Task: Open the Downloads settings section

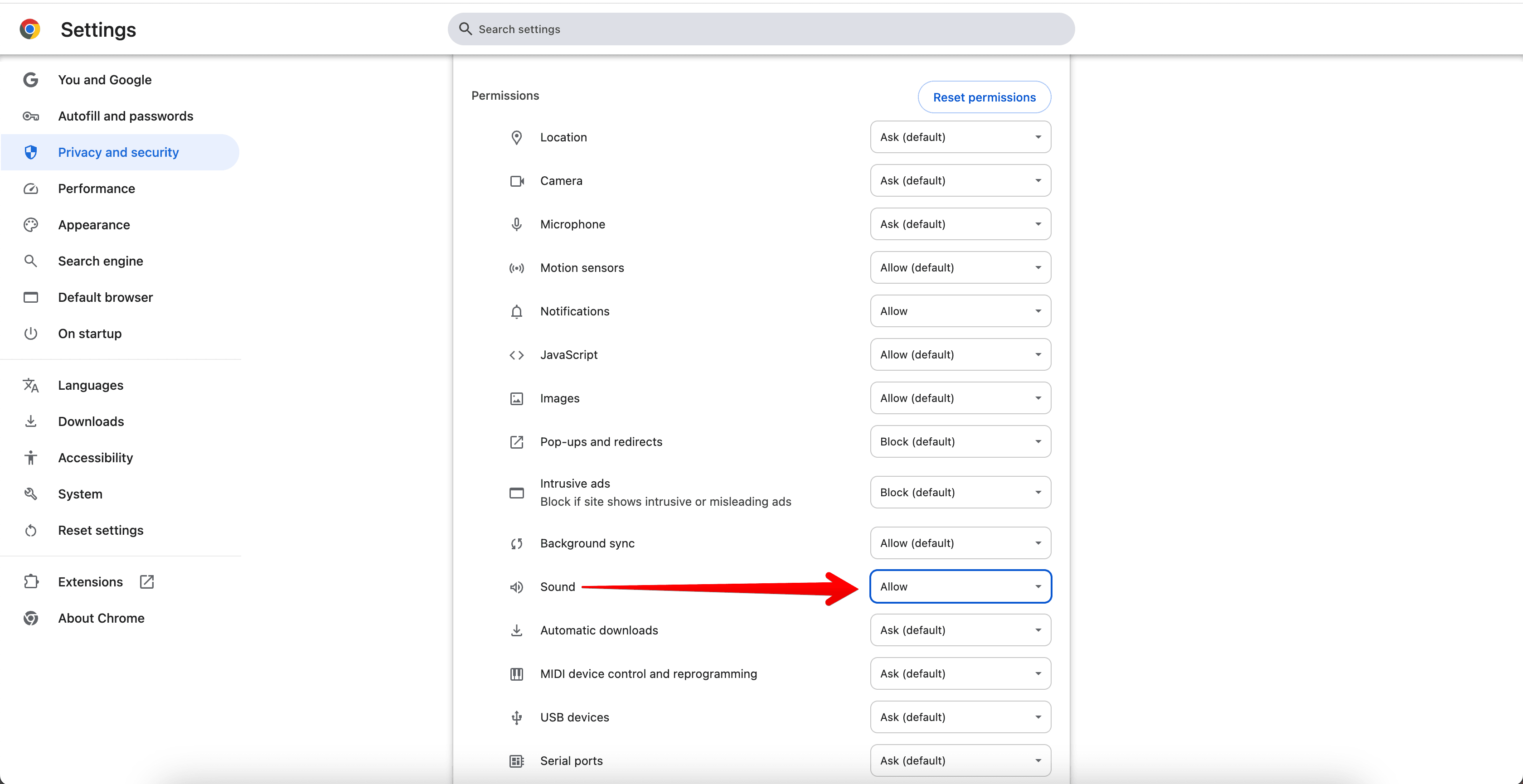Action: (x=120, y=421)
